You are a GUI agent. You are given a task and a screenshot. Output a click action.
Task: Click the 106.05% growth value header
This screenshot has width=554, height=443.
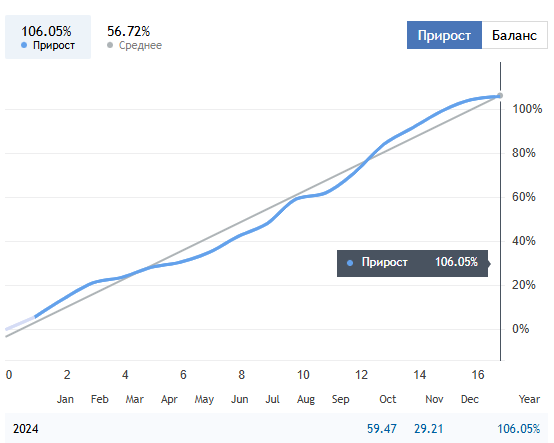(x=46, y=31)
